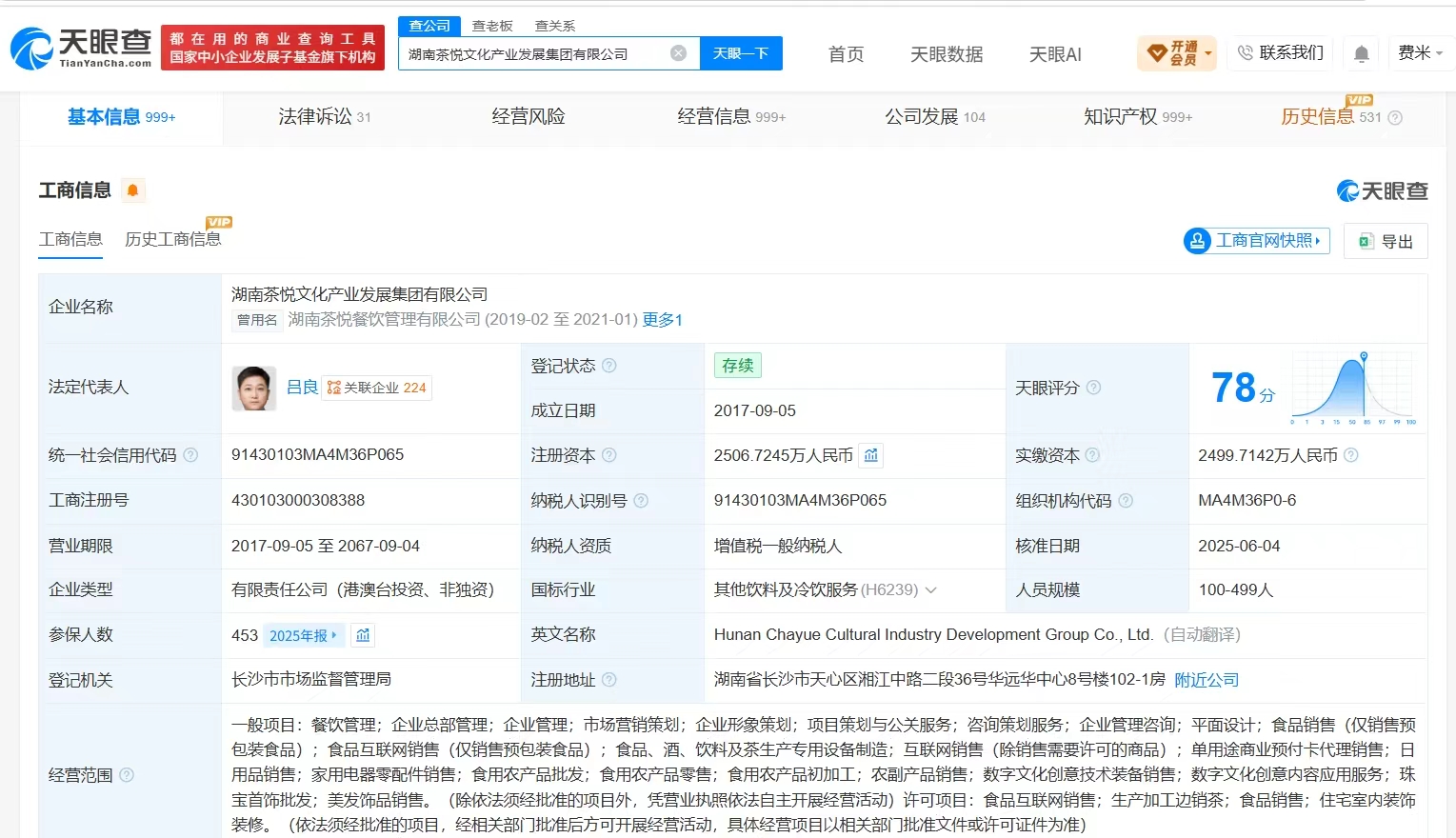Open registered capital chart icon

point(871,455)
